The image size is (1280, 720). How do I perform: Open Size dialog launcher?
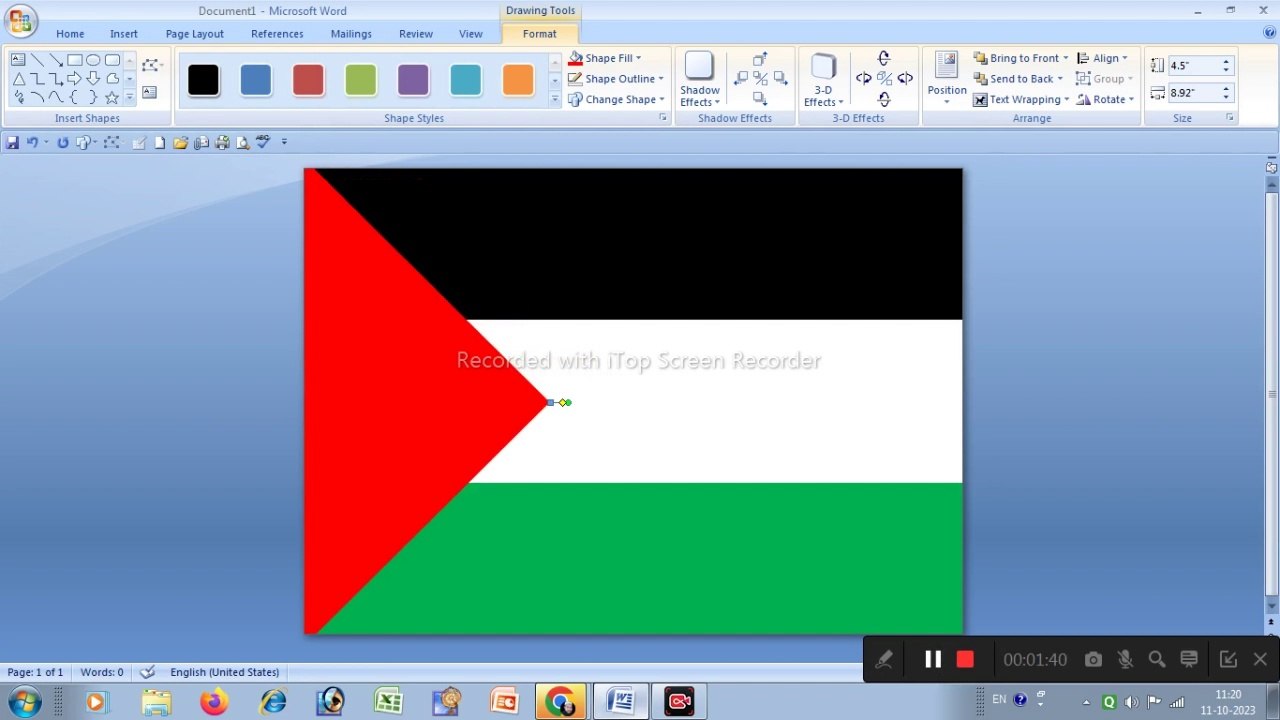pos(1230,118)
